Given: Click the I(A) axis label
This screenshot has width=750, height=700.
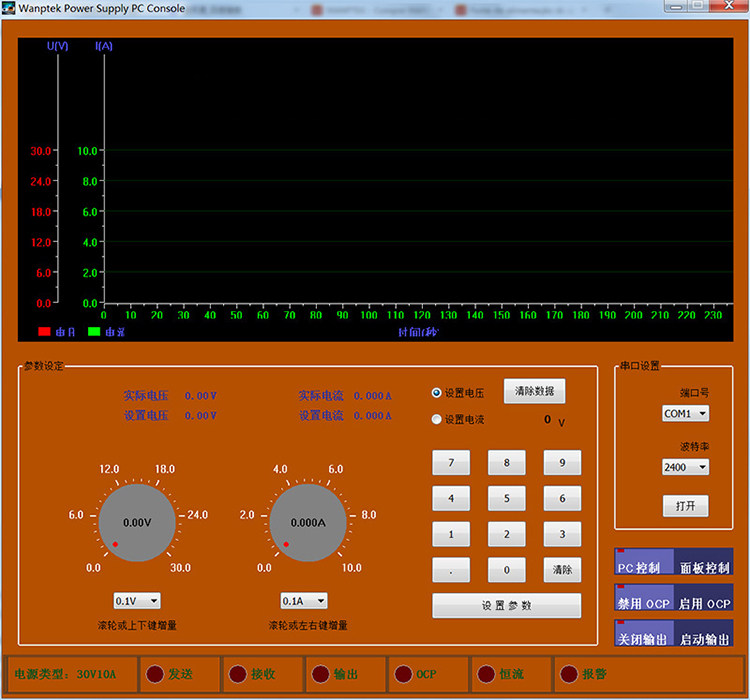Looking at the screenshot, I should 104,46.
